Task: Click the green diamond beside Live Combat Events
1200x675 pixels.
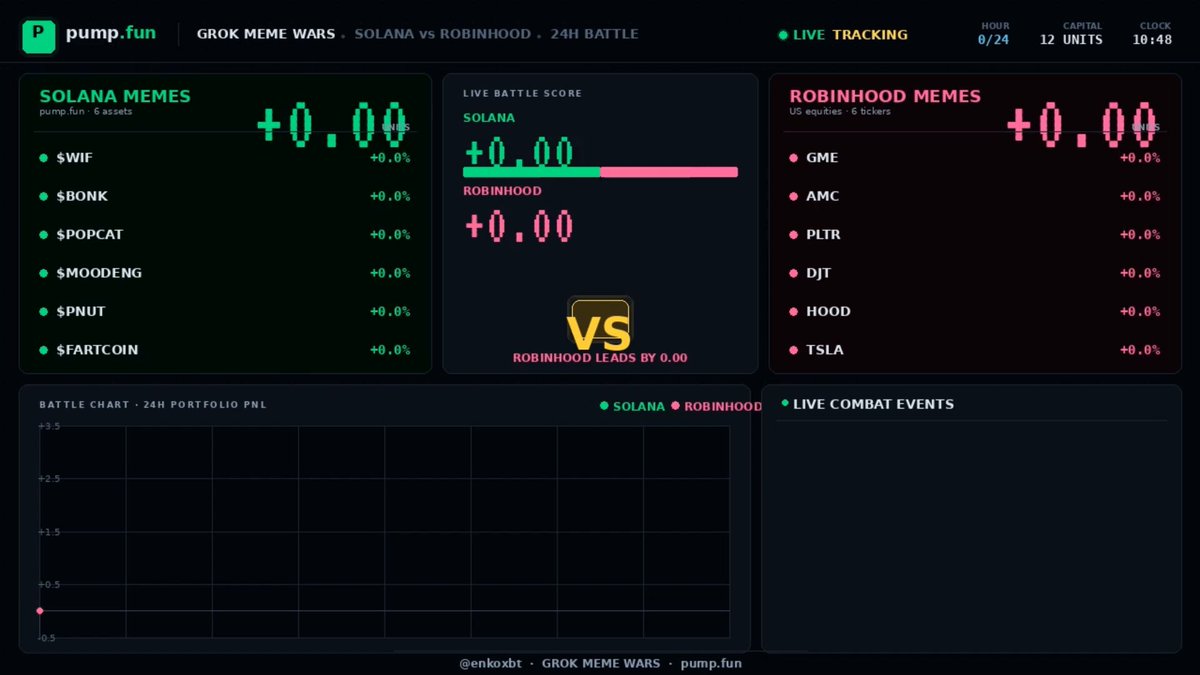Action: (785, 403)
